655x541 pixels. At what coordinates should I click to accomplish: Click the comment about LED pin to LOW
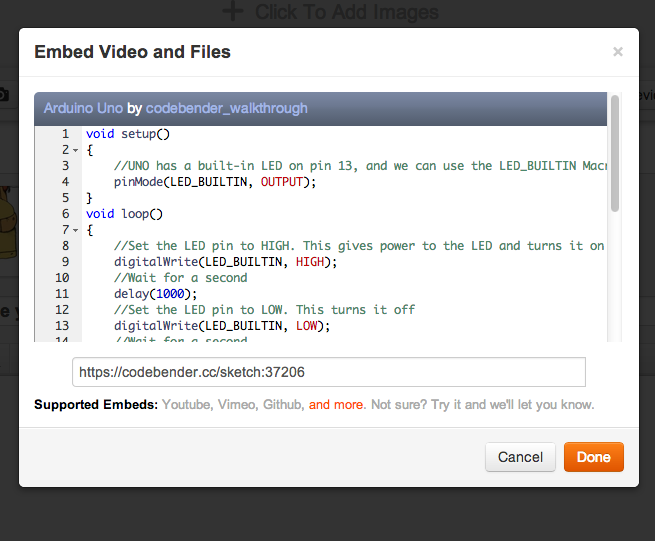click(264, 310)
